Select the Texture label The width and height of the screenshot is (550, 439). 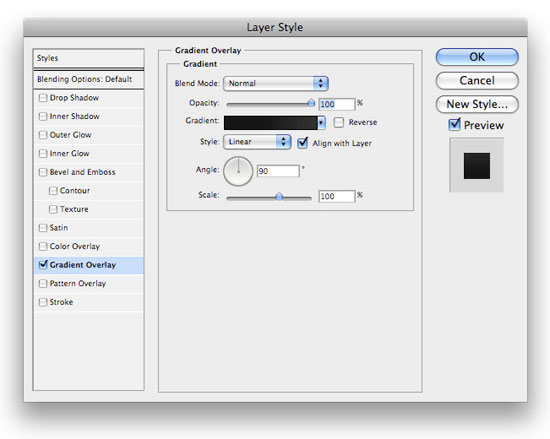point(74,209)
